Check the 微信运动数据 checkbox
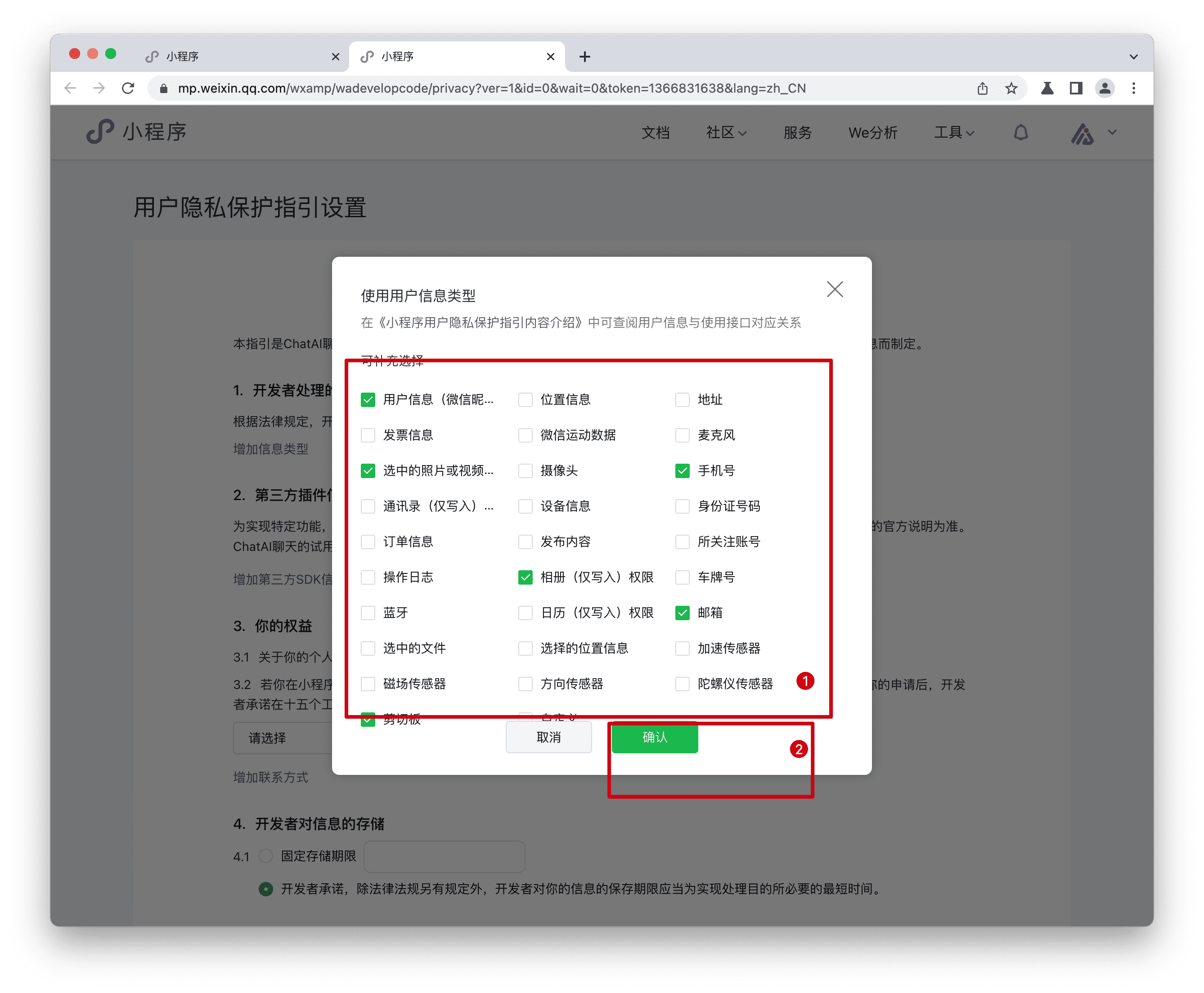The image size is (1204, 993). coord(526,435)
